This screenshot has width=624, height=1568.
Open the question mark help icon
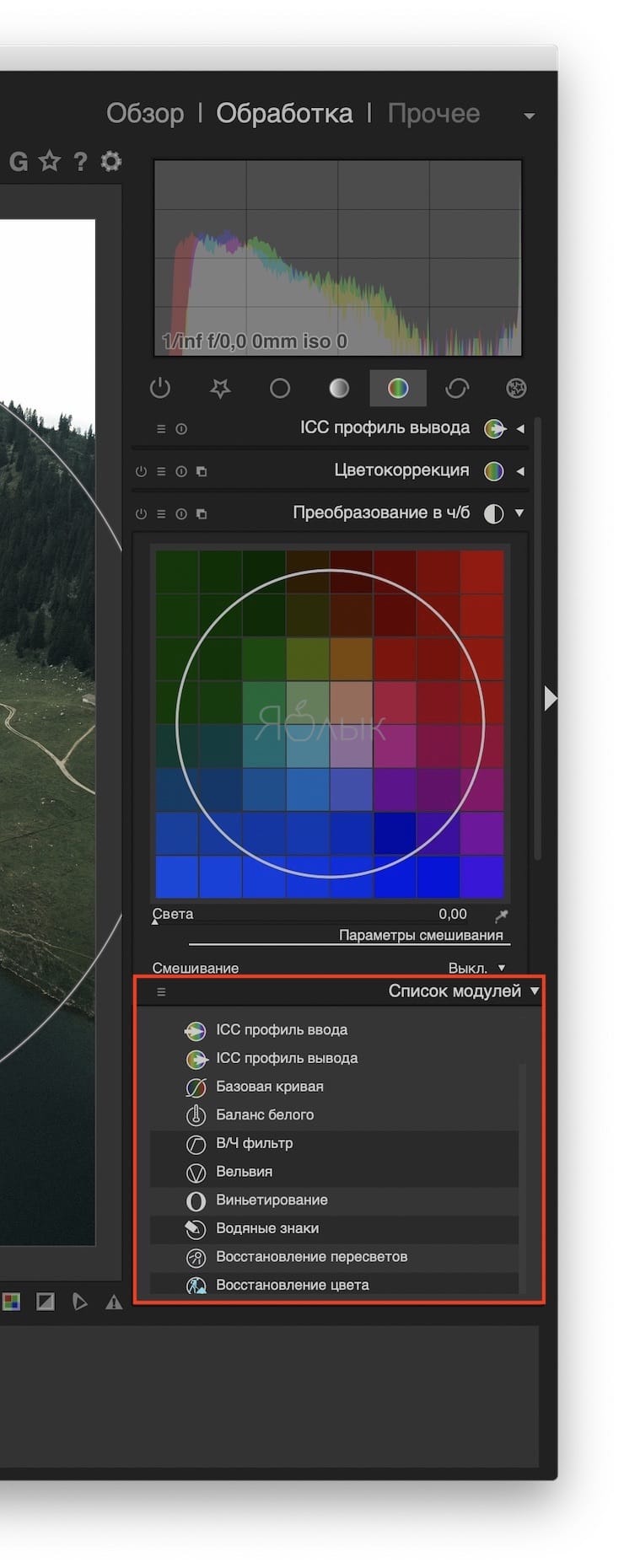pyautogui.click(x=80, y=161)
